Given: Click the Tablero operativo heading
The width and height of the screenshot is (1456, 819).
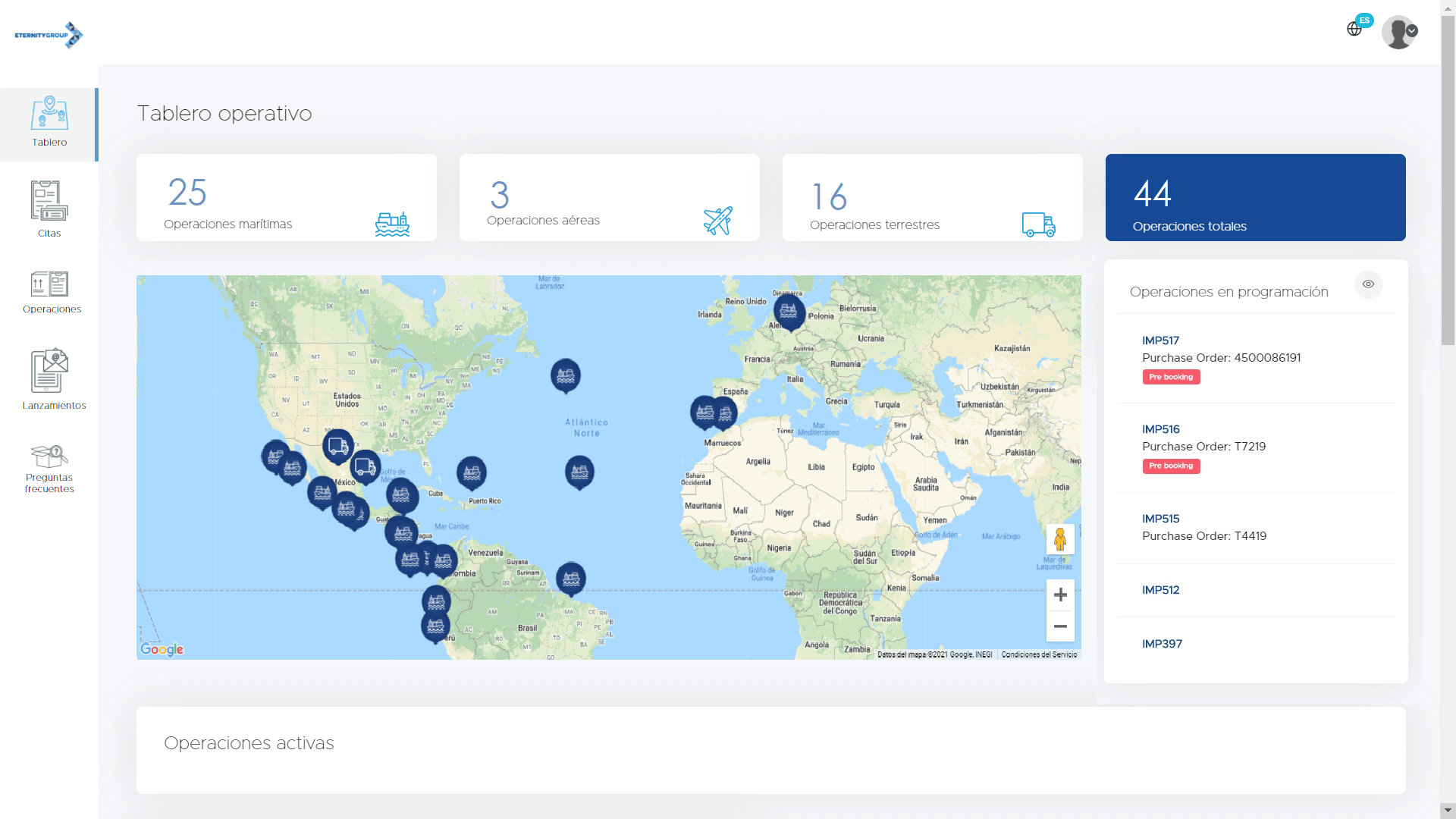Looking at the screenshot, I should pyautogui.click(x=224, y=114).
